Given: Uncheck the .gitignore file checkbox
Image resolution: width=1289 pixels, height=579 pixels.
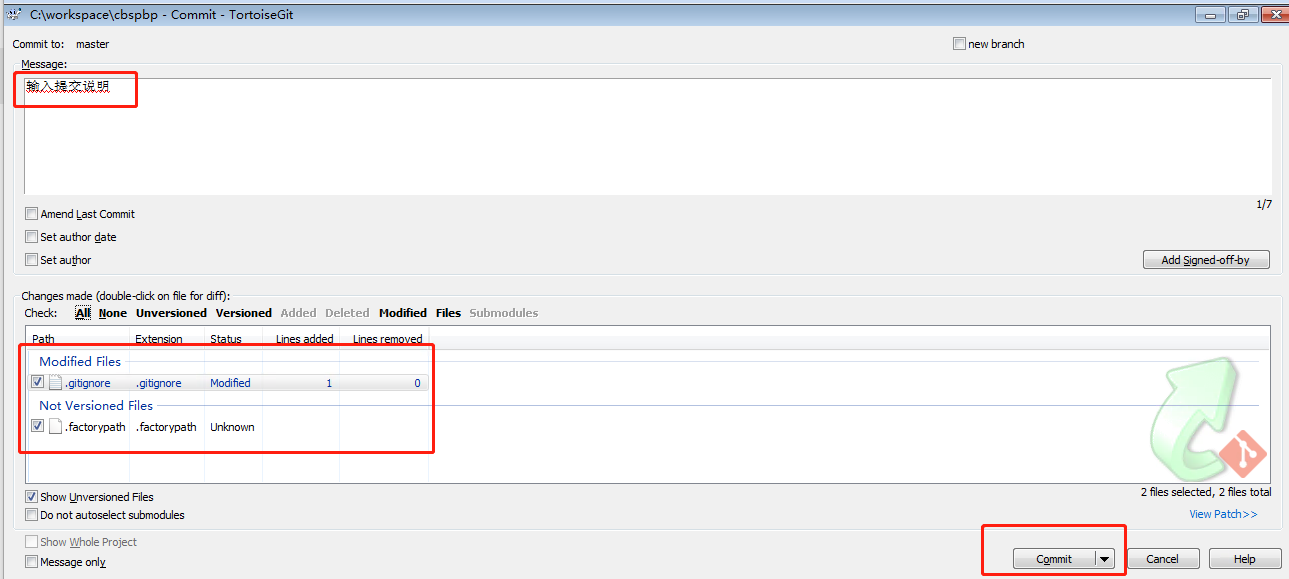Looking at the screenshot, I should pos(38,382).
